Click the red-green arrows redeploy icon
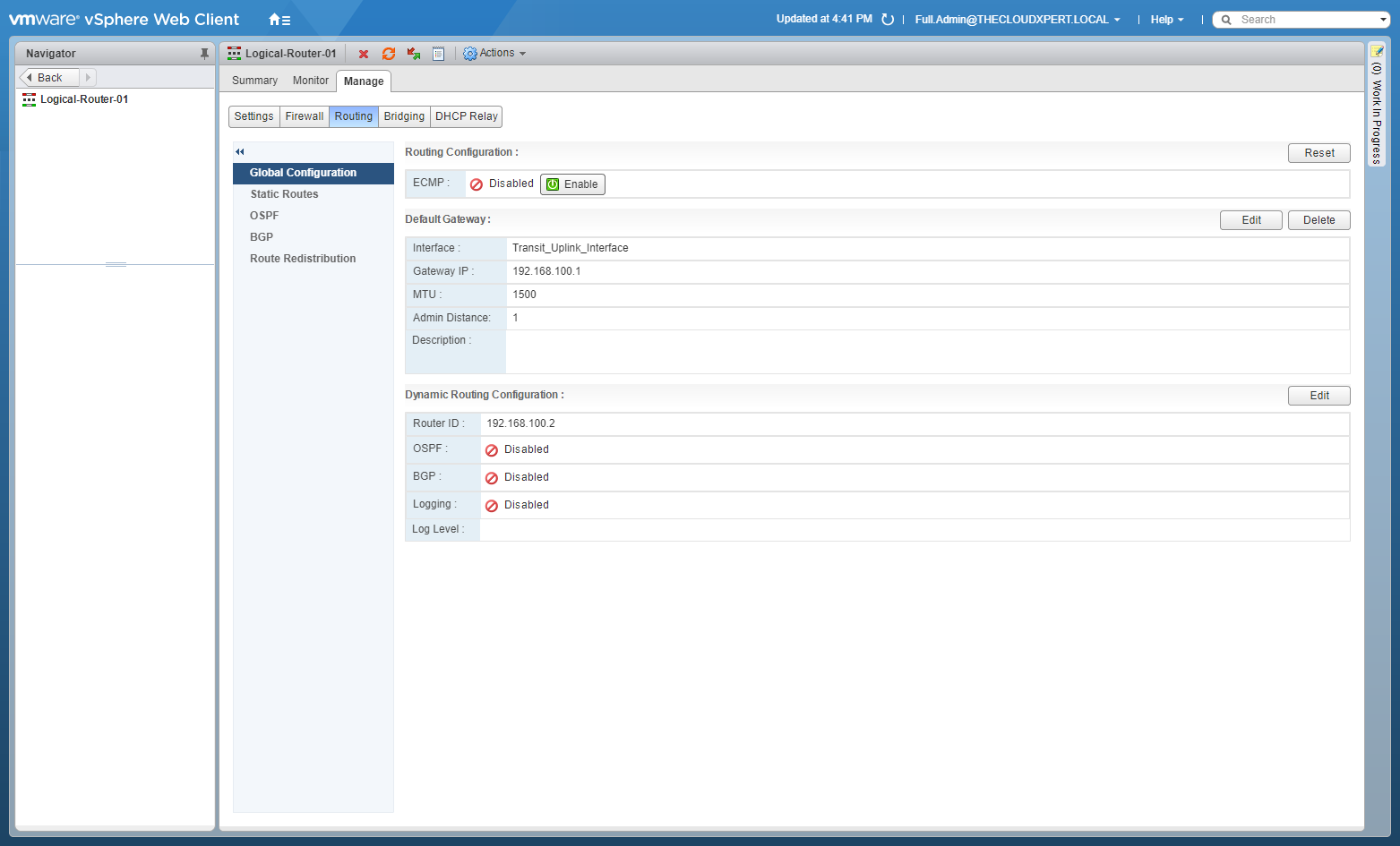 point(414,54)
